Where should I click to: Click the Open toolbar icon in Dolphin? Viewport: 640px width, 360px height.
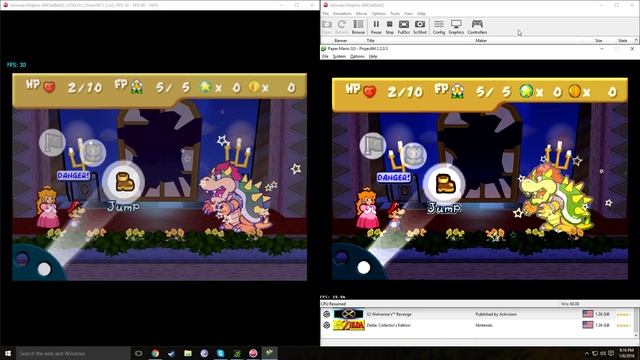pos(327,27)
